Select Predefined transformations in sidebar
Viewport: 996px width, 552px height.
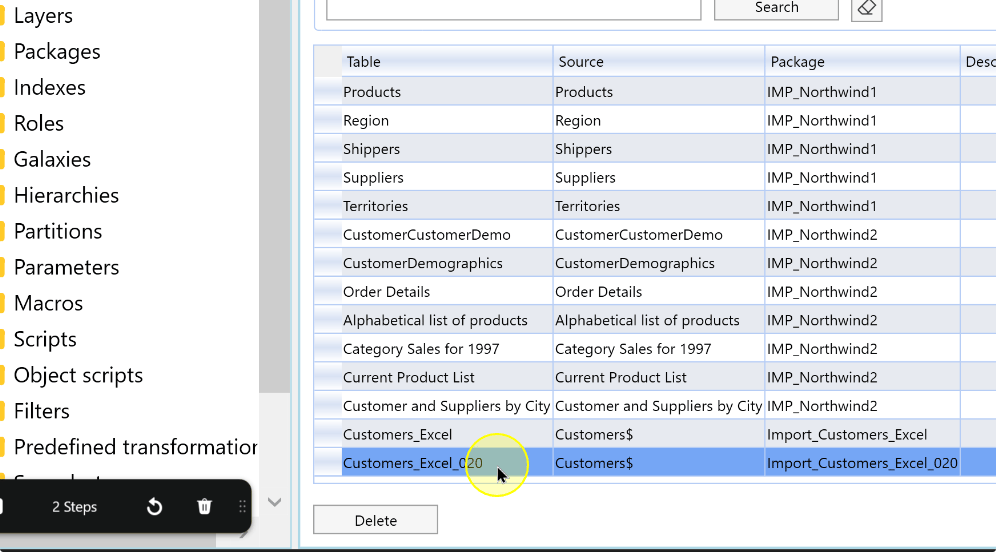tap(135, 447)
